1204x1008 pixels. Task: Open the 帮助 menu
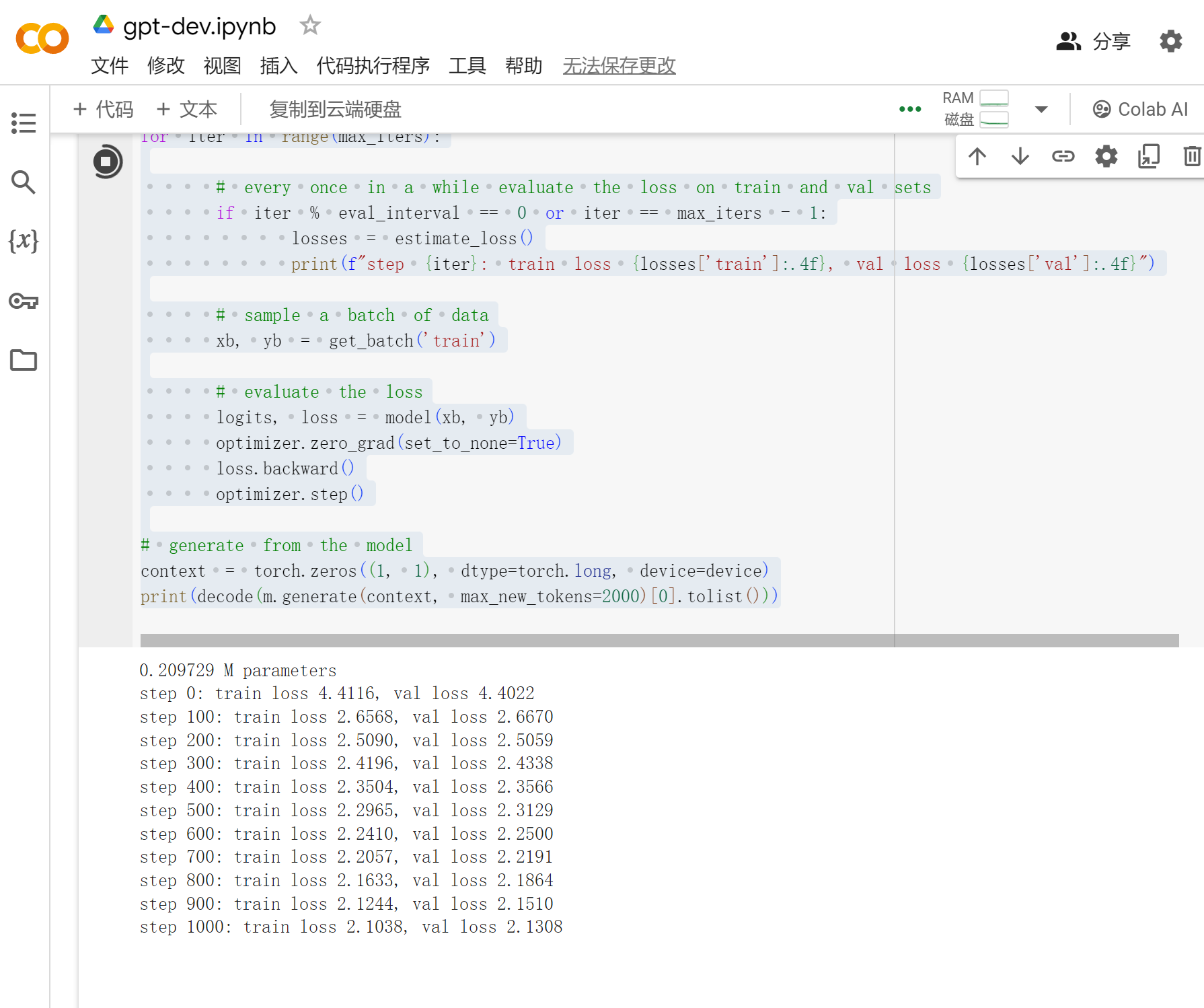coord(524,66)
